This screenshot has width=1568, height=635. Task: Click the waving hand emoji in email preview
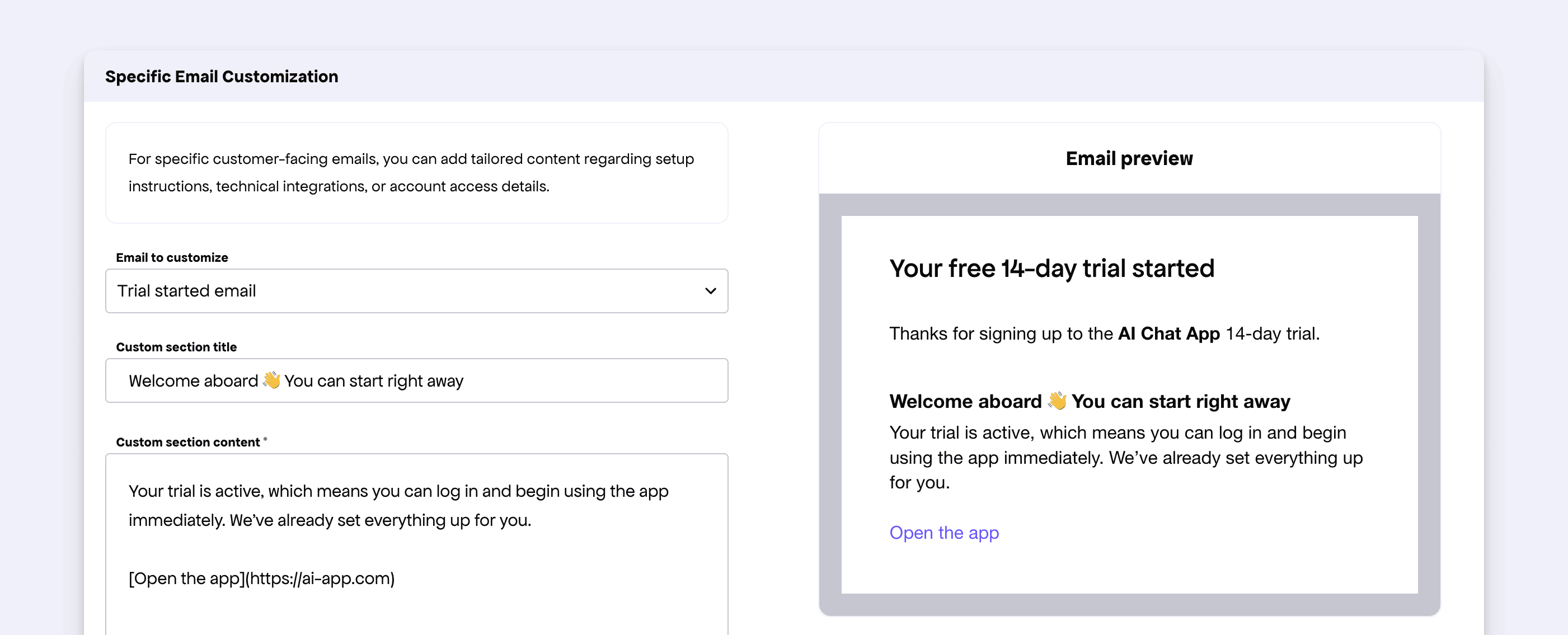click(1057, 401)
